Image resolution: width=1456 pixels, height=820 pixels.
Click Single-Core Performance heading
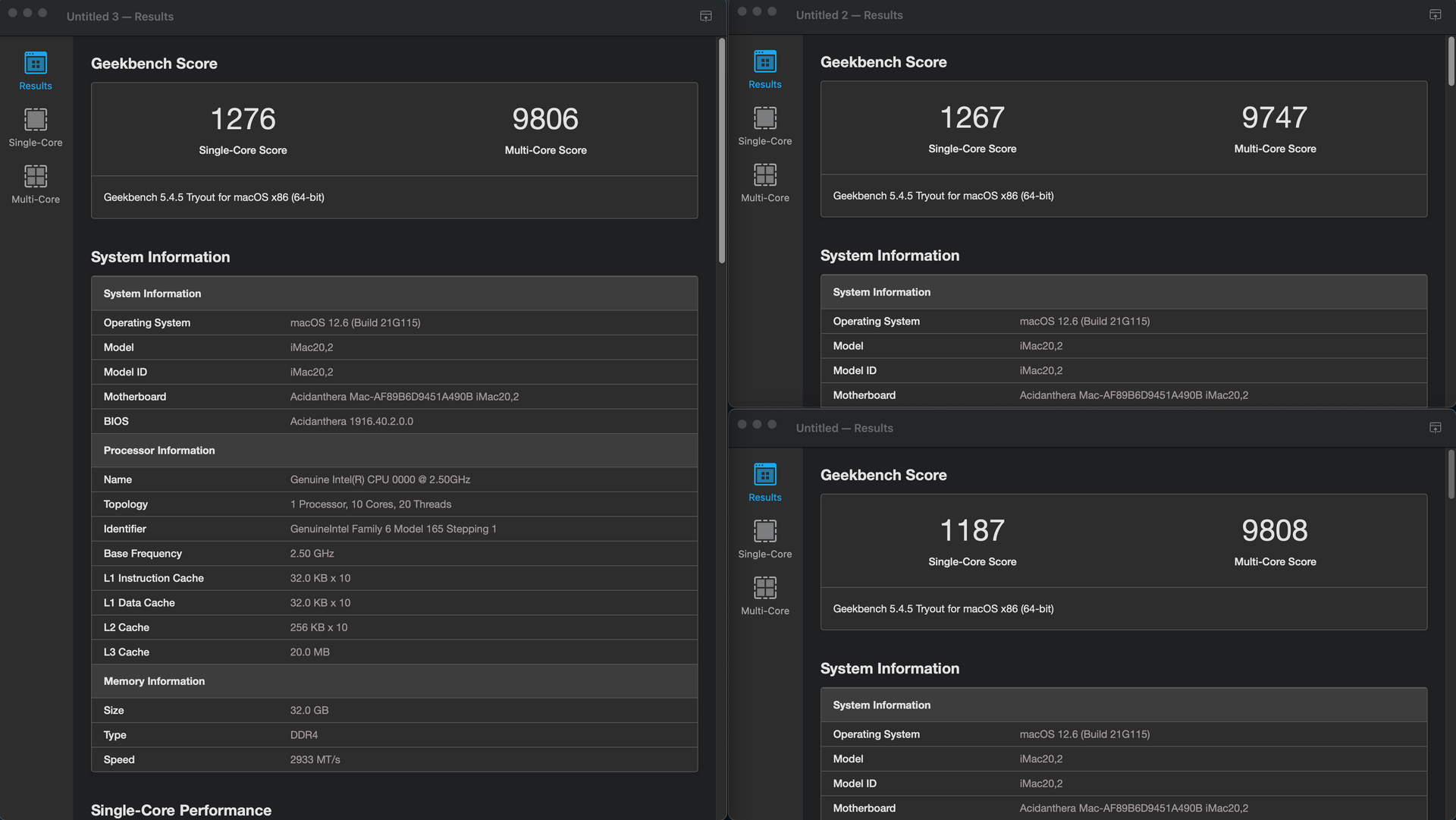pos(180,810)
